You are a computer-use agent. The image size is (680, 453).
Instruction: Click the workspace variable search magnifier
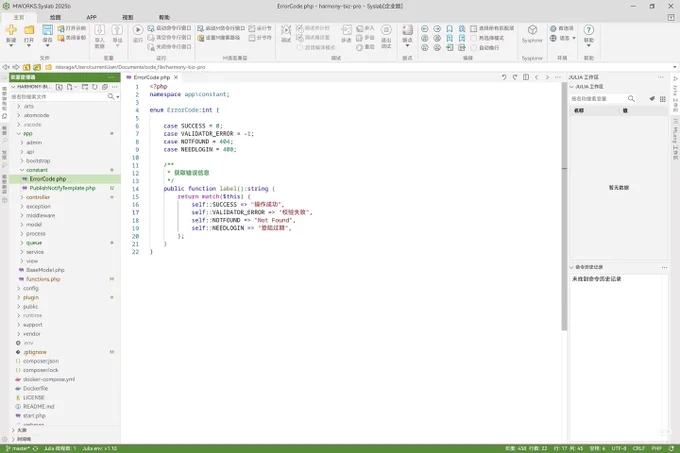point(631,99)
